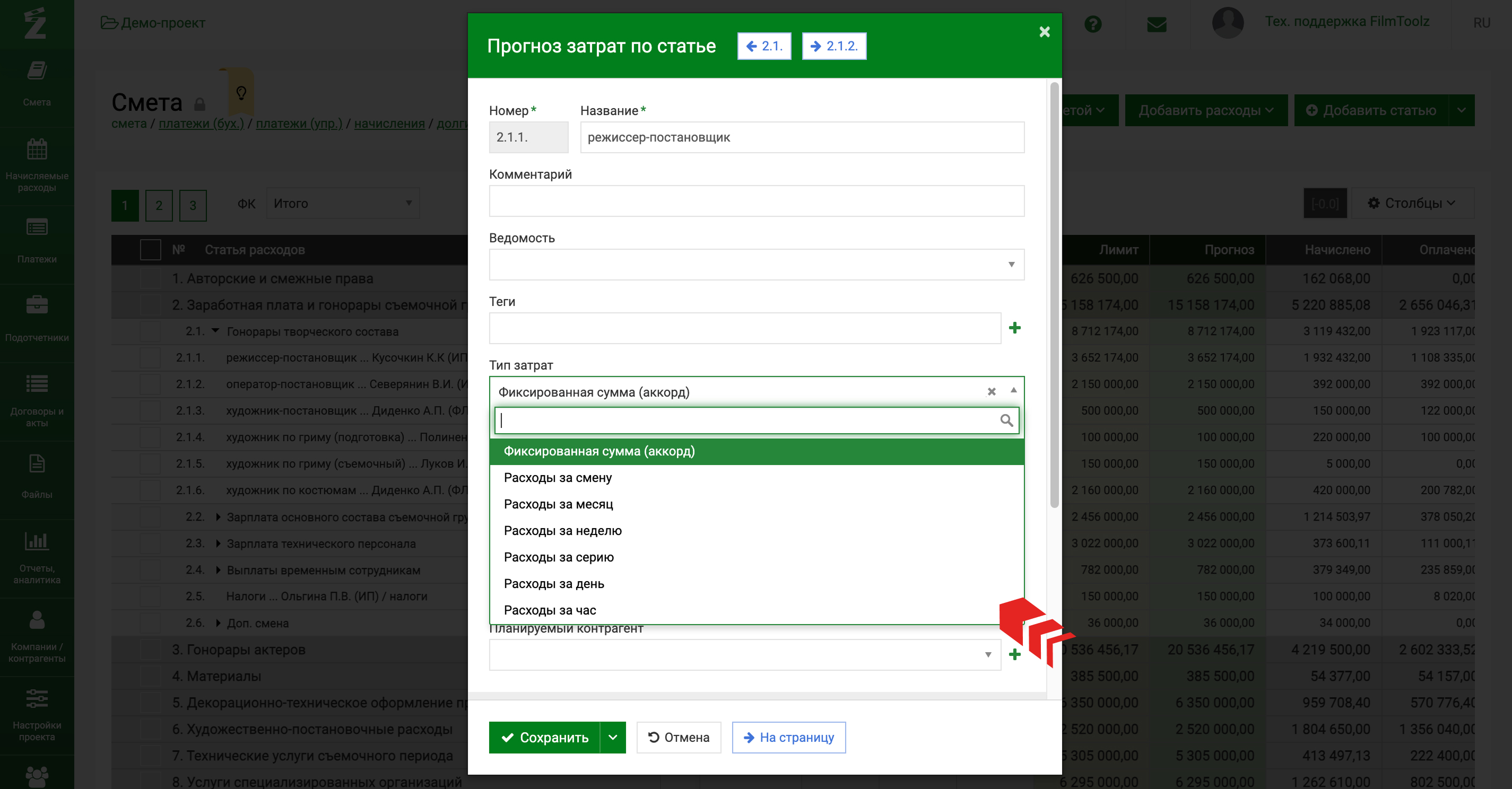Collapse the 2.1. Гонорары творческого состава group
1512x789 pixels.
215,331
